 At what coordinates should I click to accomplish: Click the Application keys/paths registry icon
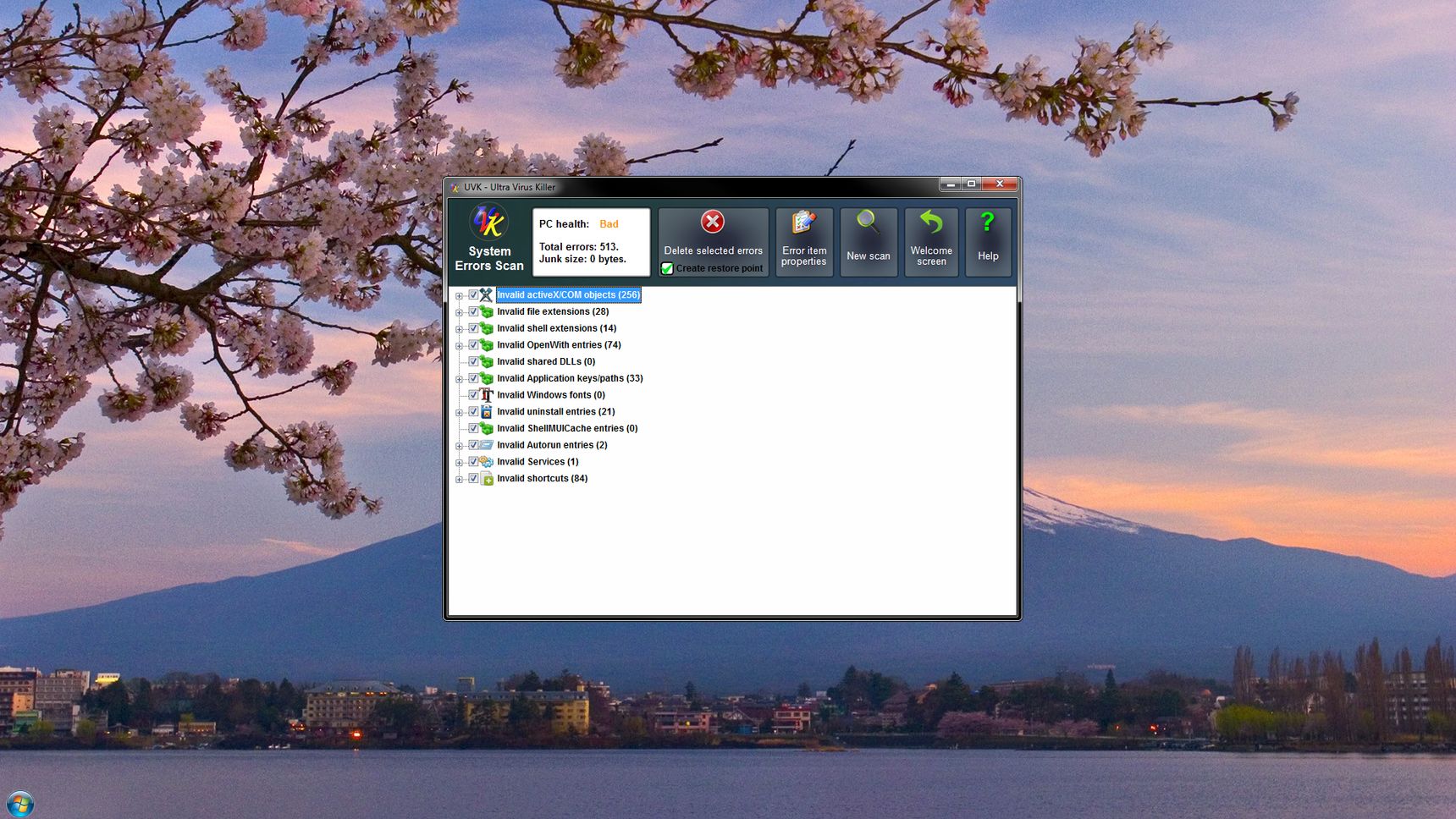pos(486,378)
